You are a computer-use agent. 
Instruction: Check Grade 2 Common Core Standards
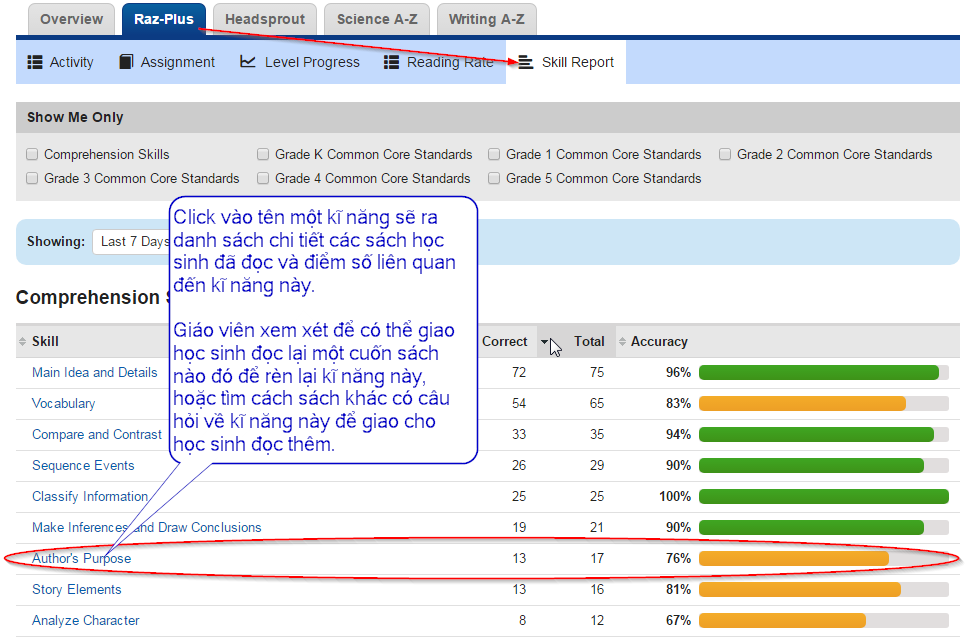click(725, 154)
